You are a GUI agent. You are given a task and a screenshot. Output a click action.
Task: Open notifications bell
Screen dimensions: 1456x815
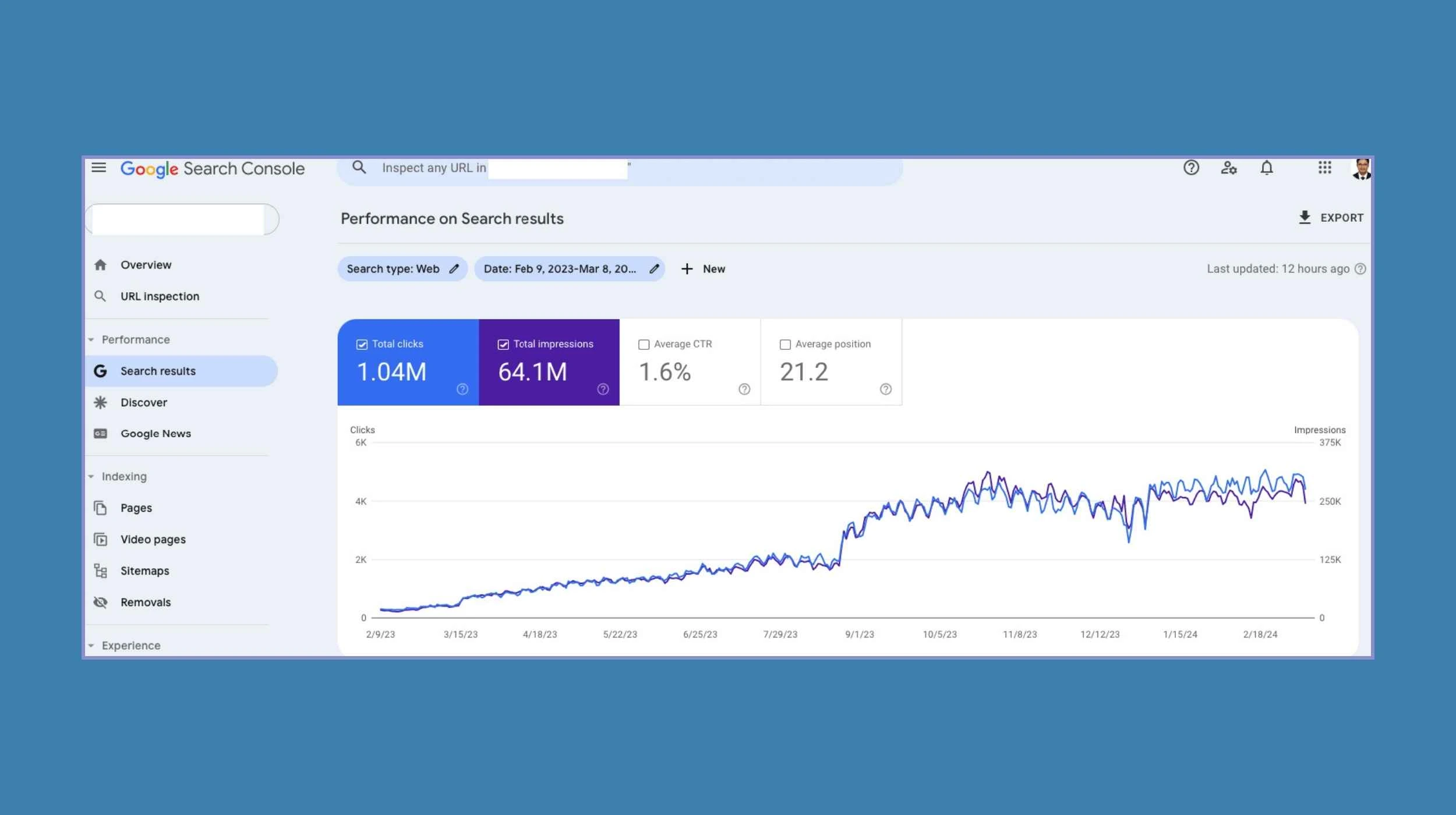[x=1267, y=168]
